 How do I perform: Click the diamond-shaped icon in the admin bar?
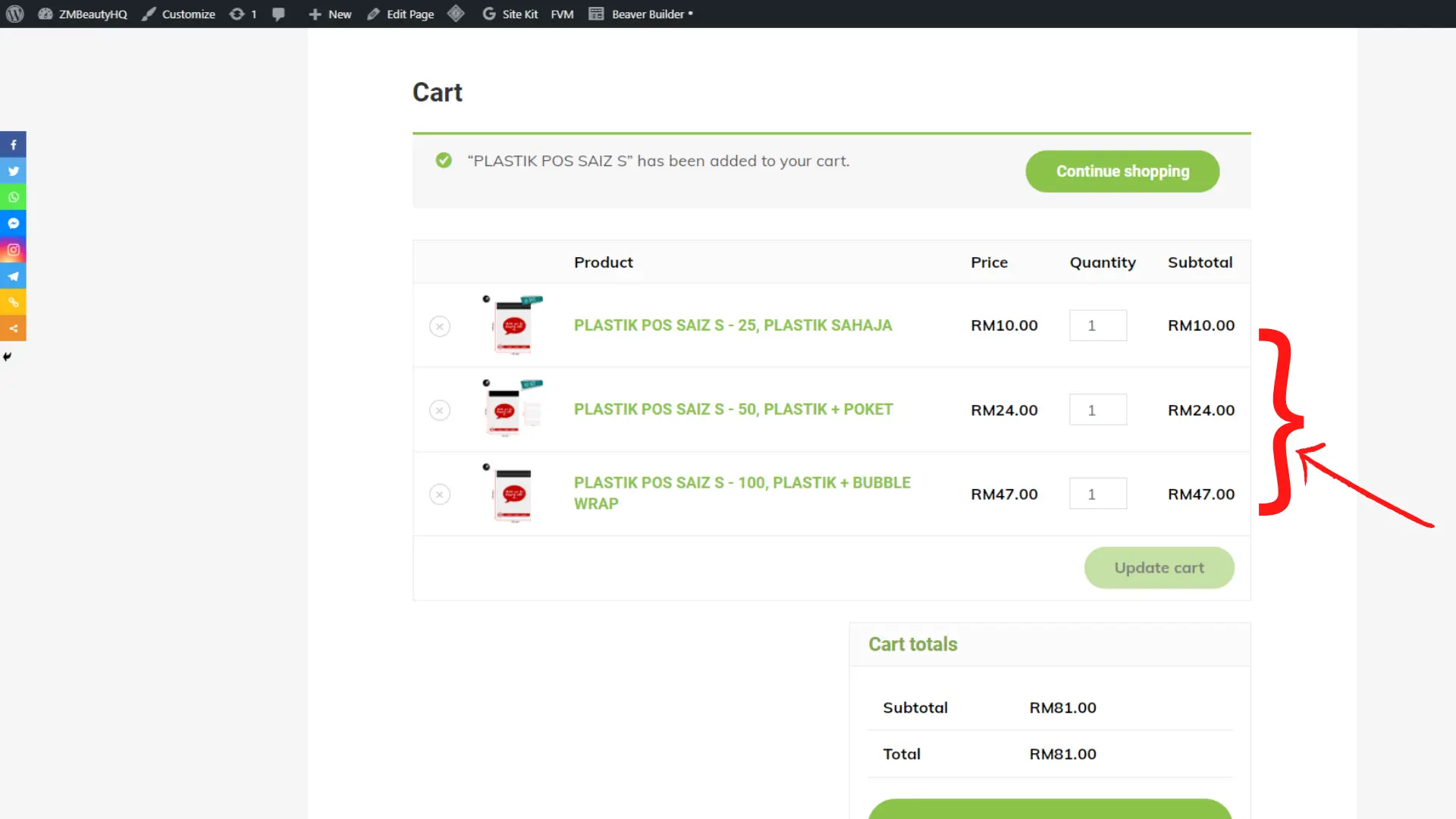[x=456, y=14]
